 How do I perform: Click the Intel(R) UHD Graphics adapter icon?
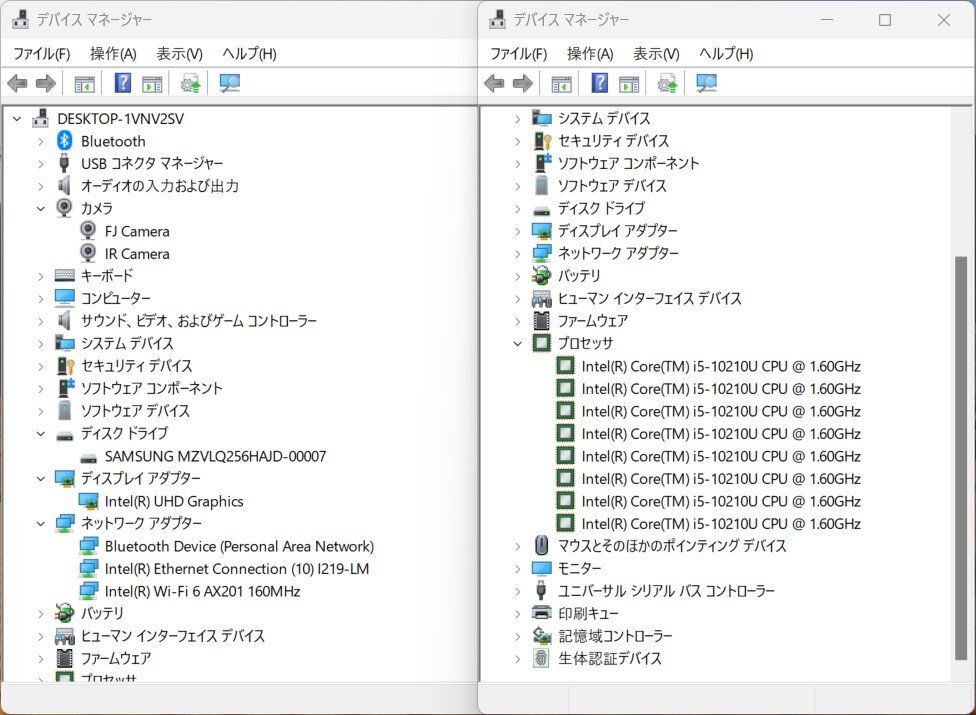pyautogui.click(x=88, y=501)
